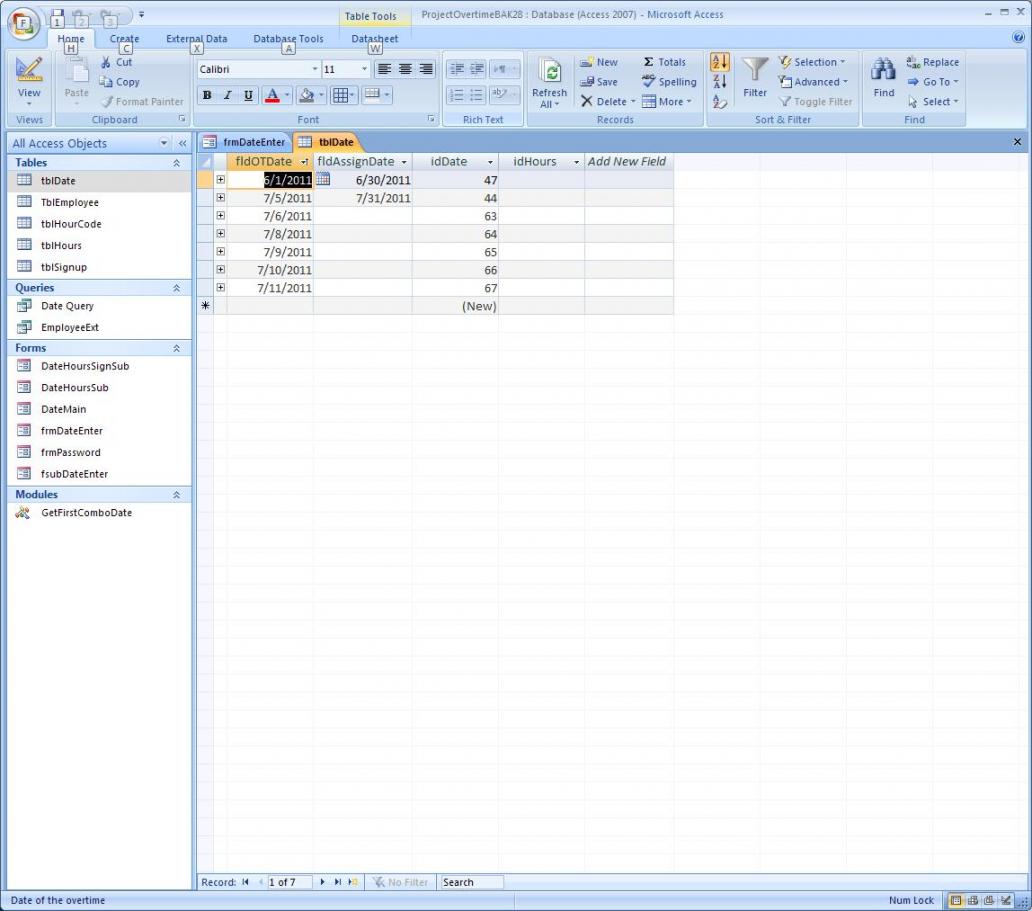Expand subdatasheet for 7/5/2011 row

[220, 197]
